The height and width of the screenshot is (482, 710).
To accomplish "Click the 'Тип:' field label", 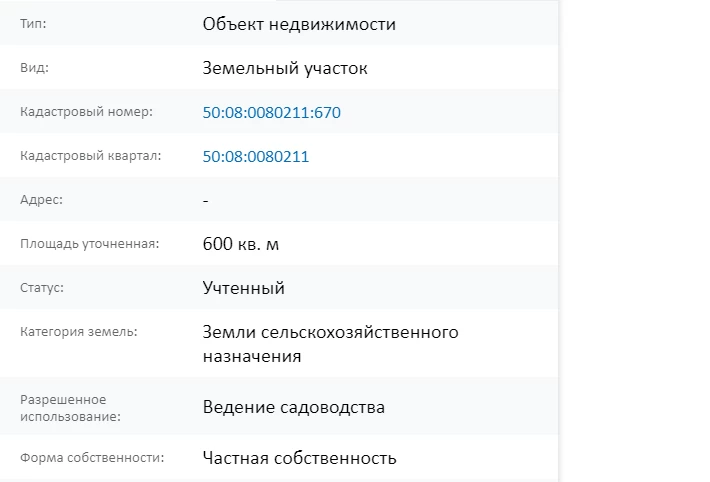I will [x=34, y=24].
